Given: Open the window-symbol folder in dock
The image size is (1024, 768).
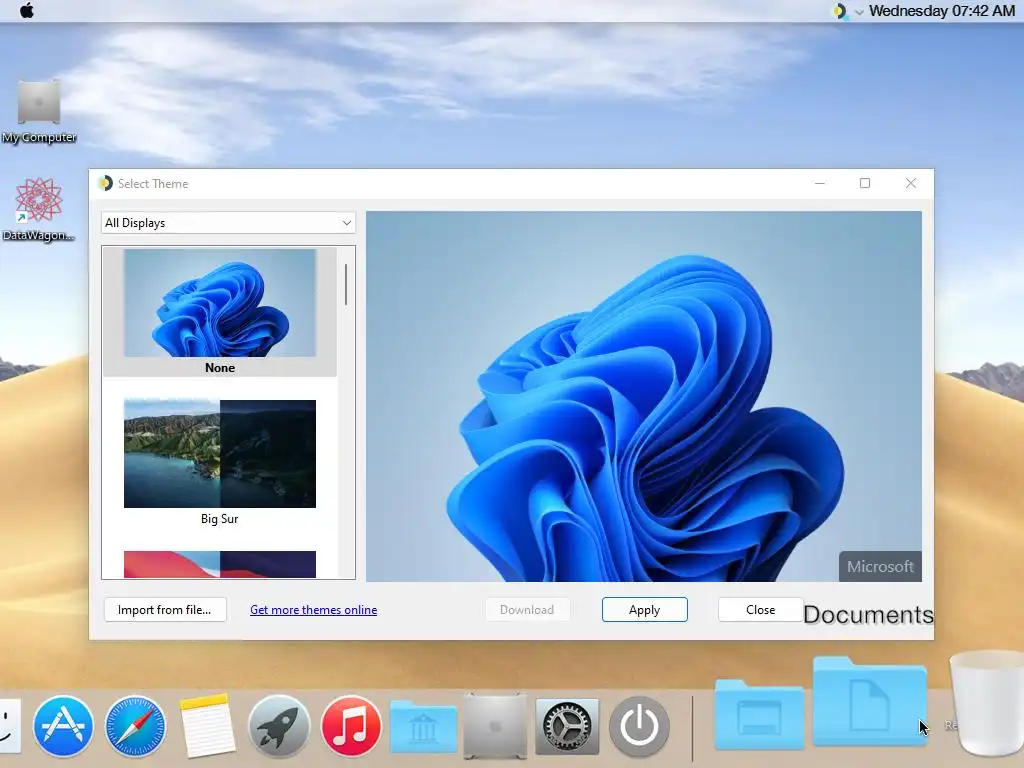Looking at the screenshot, I should [759, 713].
